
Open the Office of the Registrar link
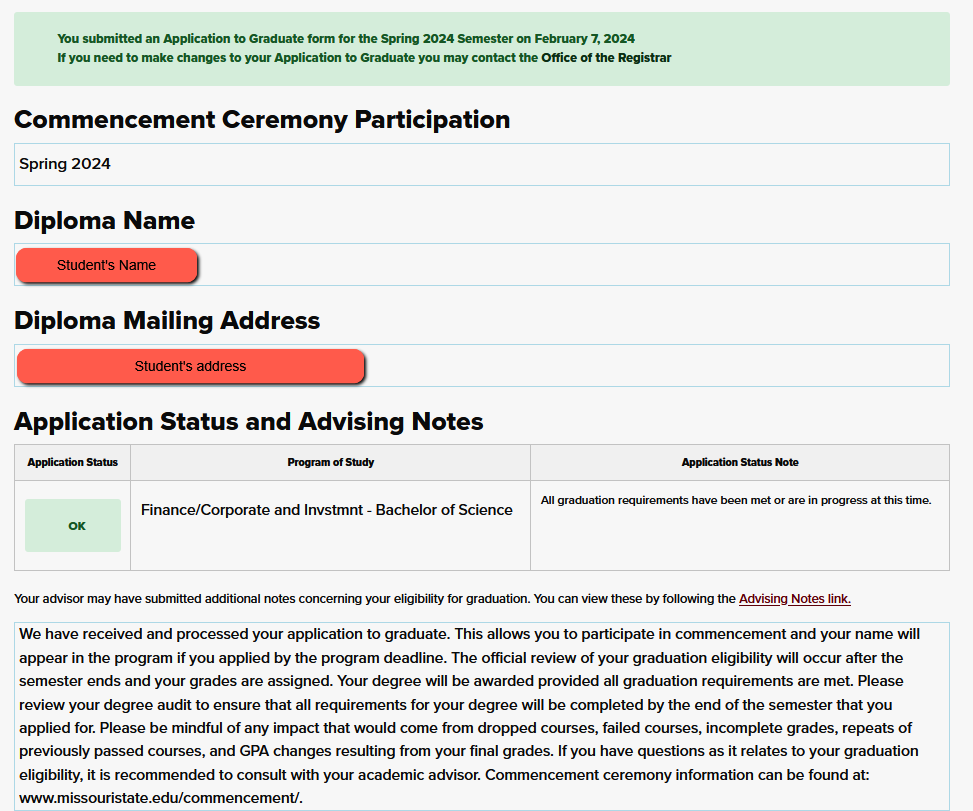pyautogui.click(x=606, y=58)
